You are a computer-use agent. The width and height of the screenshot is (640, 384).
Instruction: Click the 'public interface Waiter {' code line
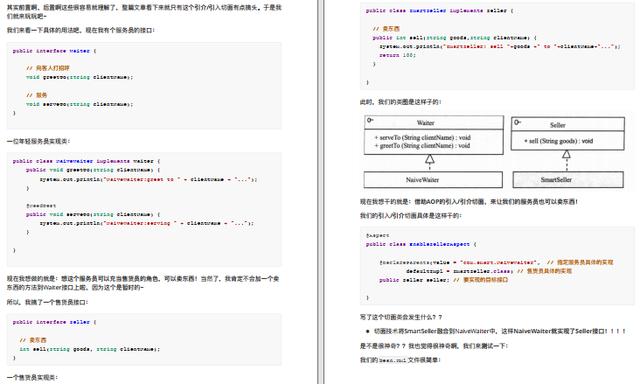54,51
